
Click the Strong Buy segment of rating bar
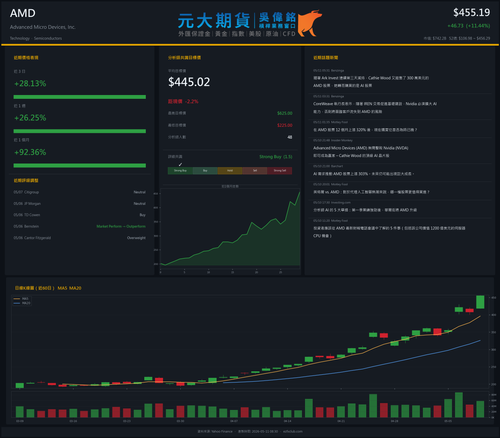pos(180,171)
